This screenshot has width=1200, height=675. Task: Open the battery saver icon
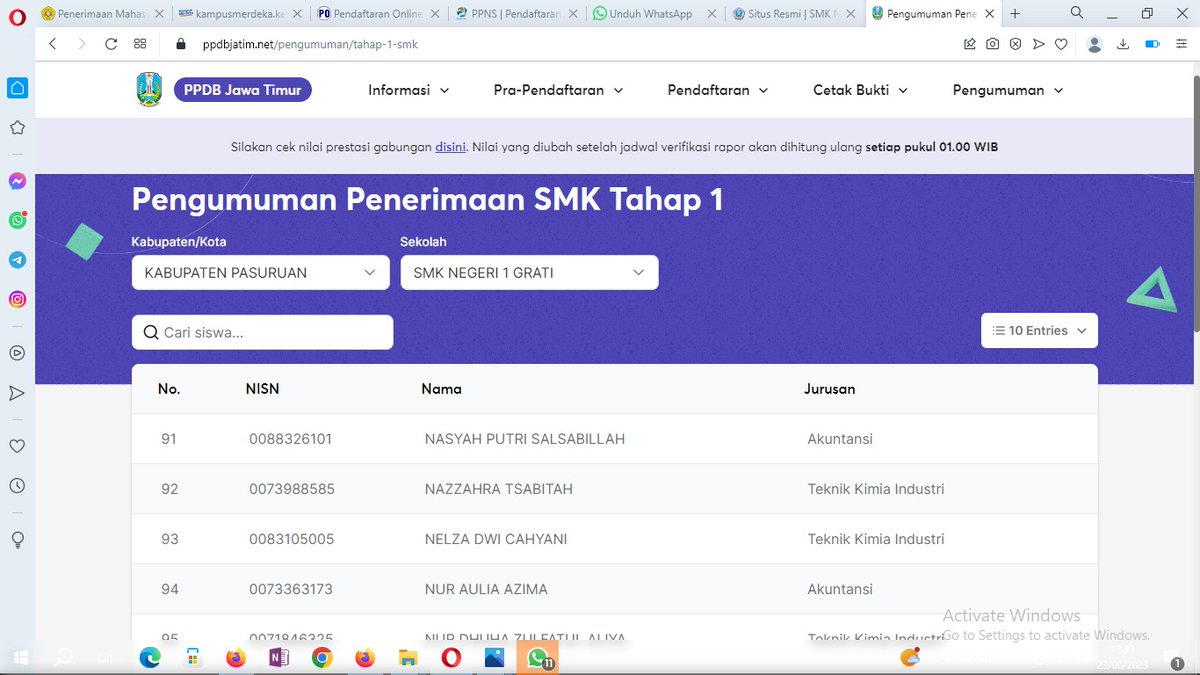click(x=1152, y=44)
